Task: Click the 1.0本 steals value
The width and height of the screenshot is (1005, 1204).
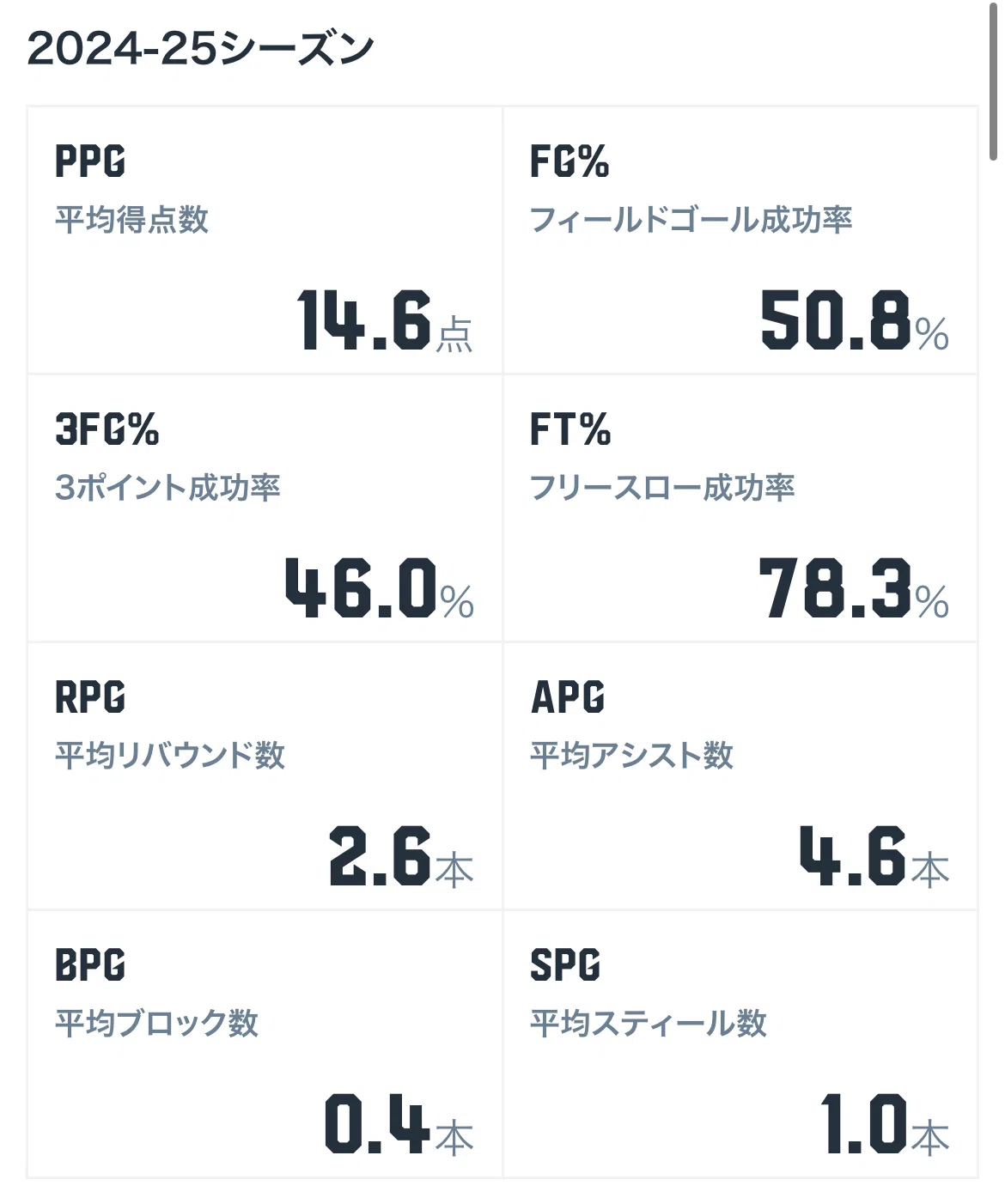Action: coord(886,1124)
